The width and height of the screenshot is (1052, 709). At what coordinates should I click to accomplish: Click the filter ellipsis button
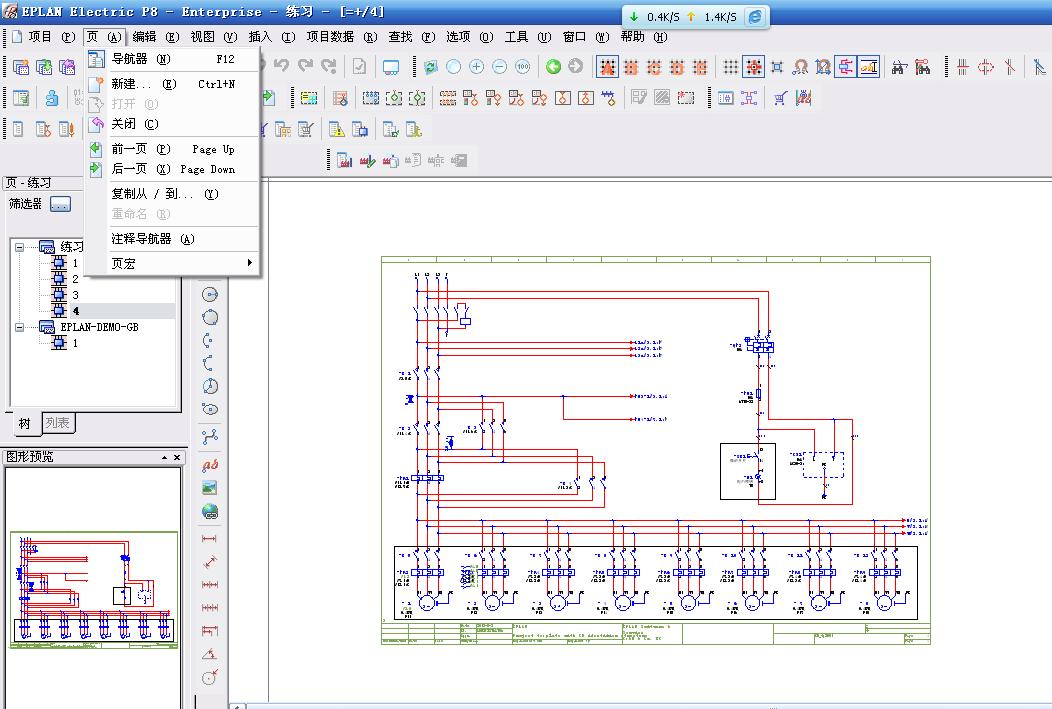click(61, 204)
